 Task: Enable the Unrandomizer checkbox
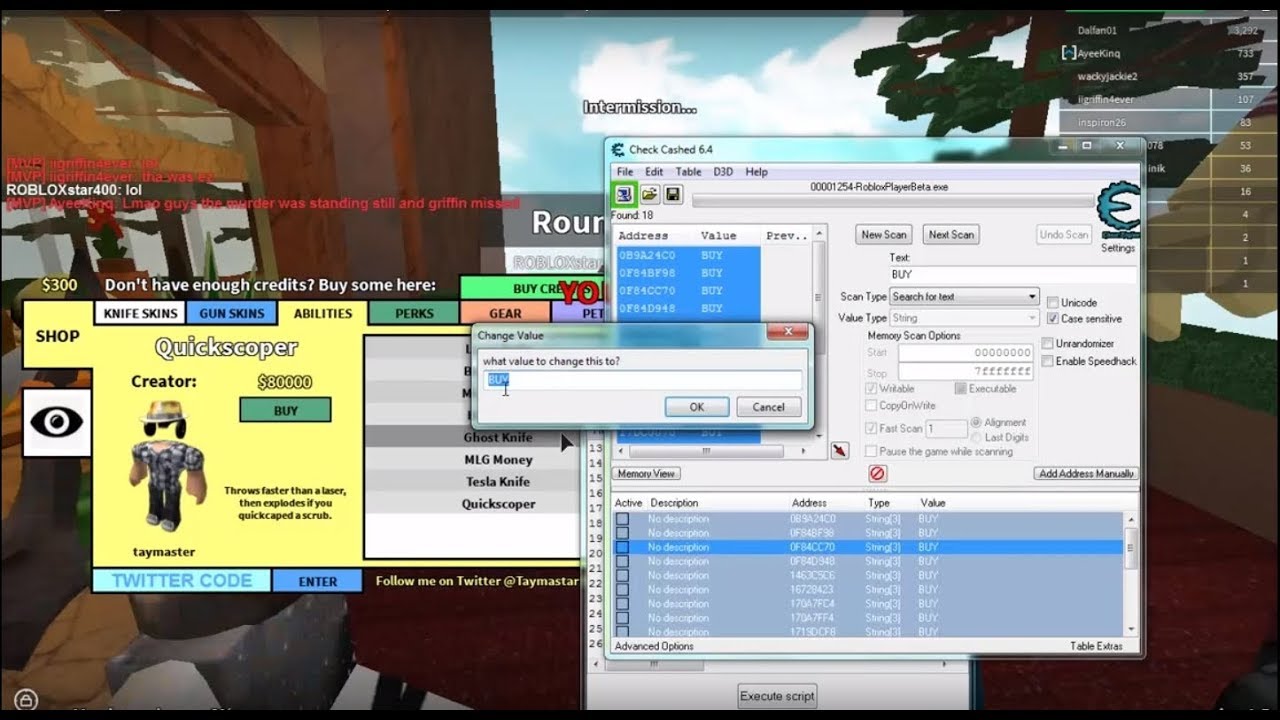tap(1048, 344)
